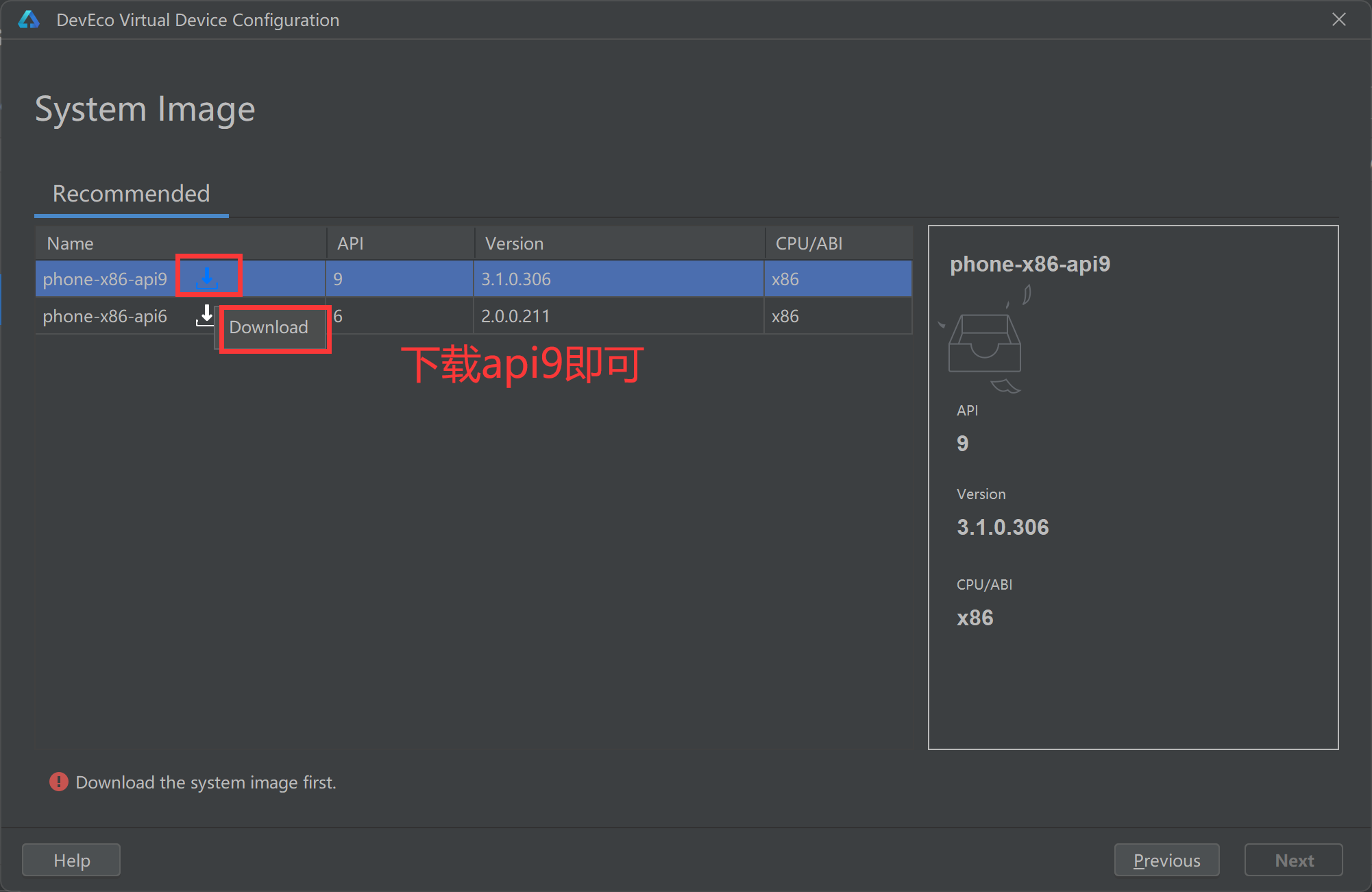Sort by the Version column header
1372x892 pixels.
514,243
